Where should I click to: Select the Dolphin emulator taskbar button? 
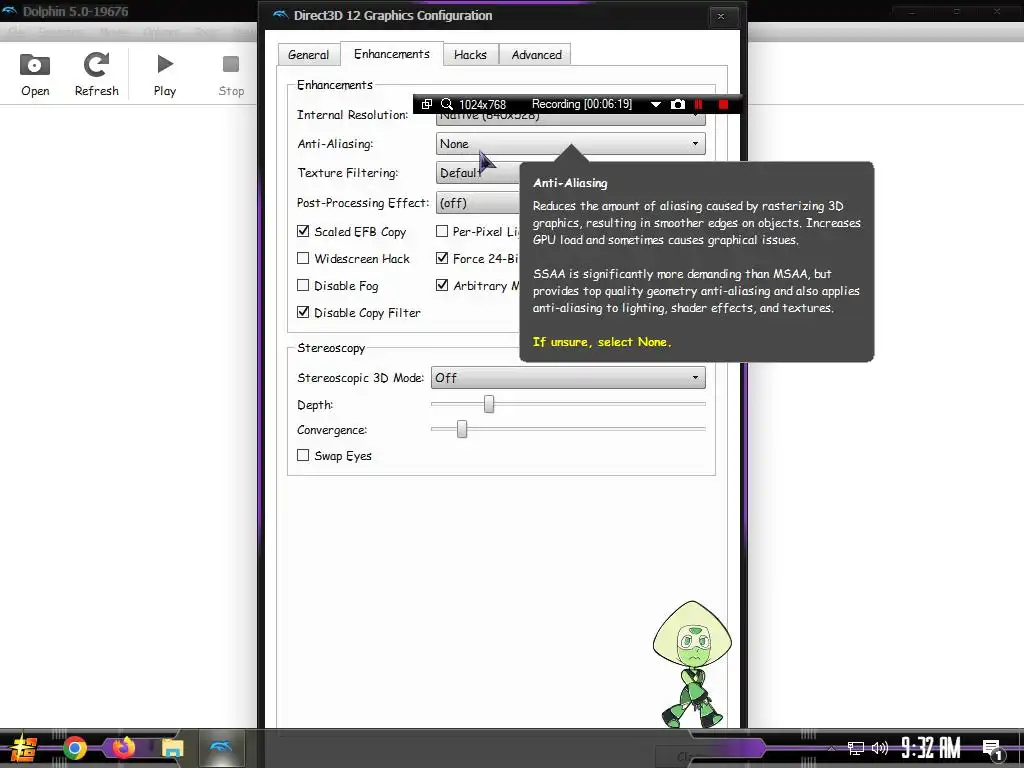(x=221, y=748)
